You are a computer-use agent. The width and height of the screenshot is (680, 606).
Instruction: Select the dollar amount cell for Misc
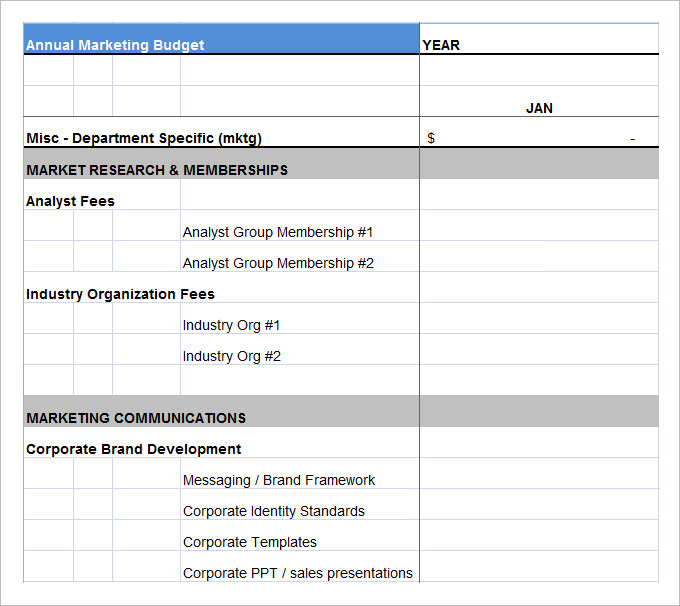tap(539, 139)
